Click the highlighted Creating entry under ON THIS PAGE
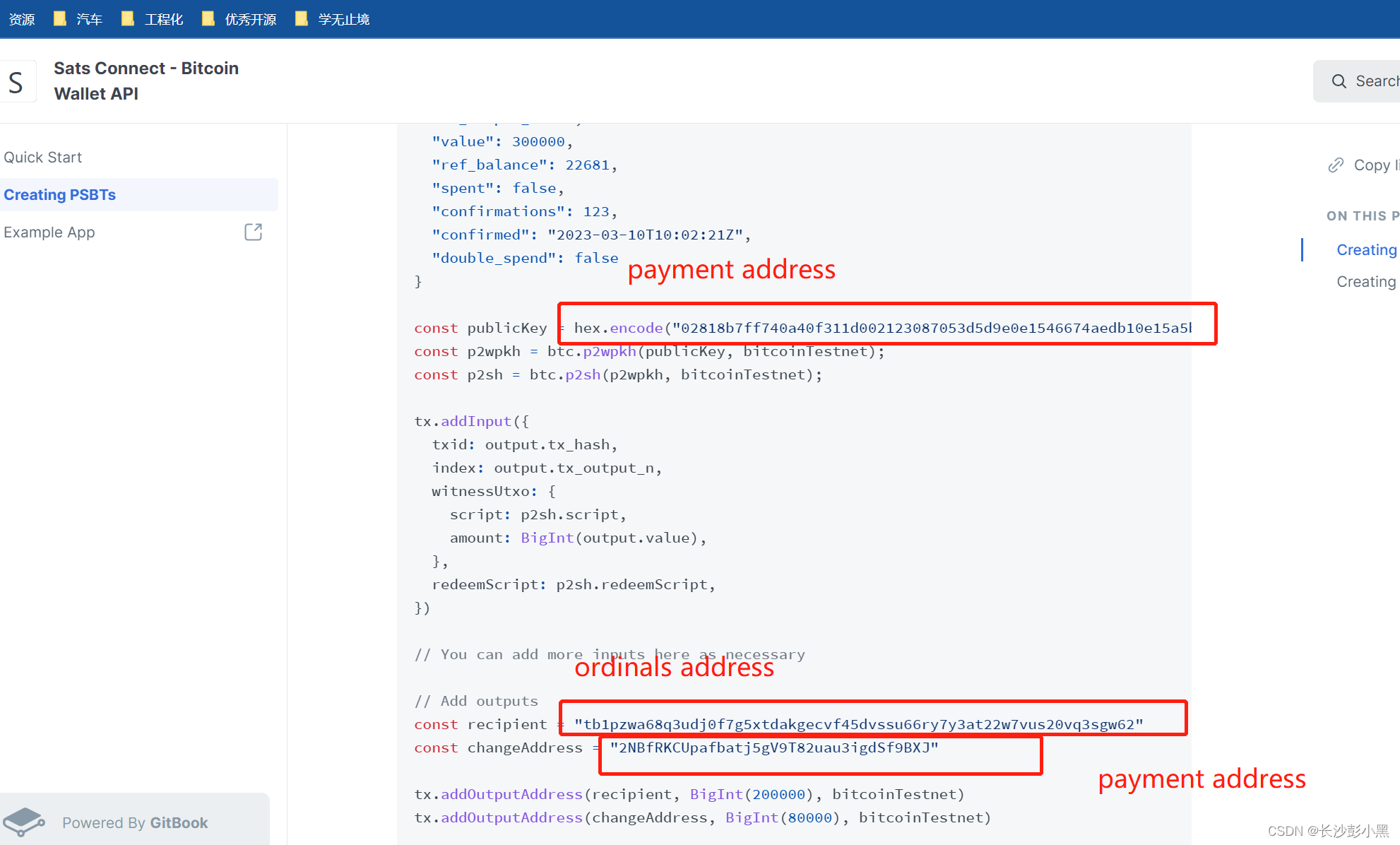This screenshot has width=1400, height=845. [1366, 249]
